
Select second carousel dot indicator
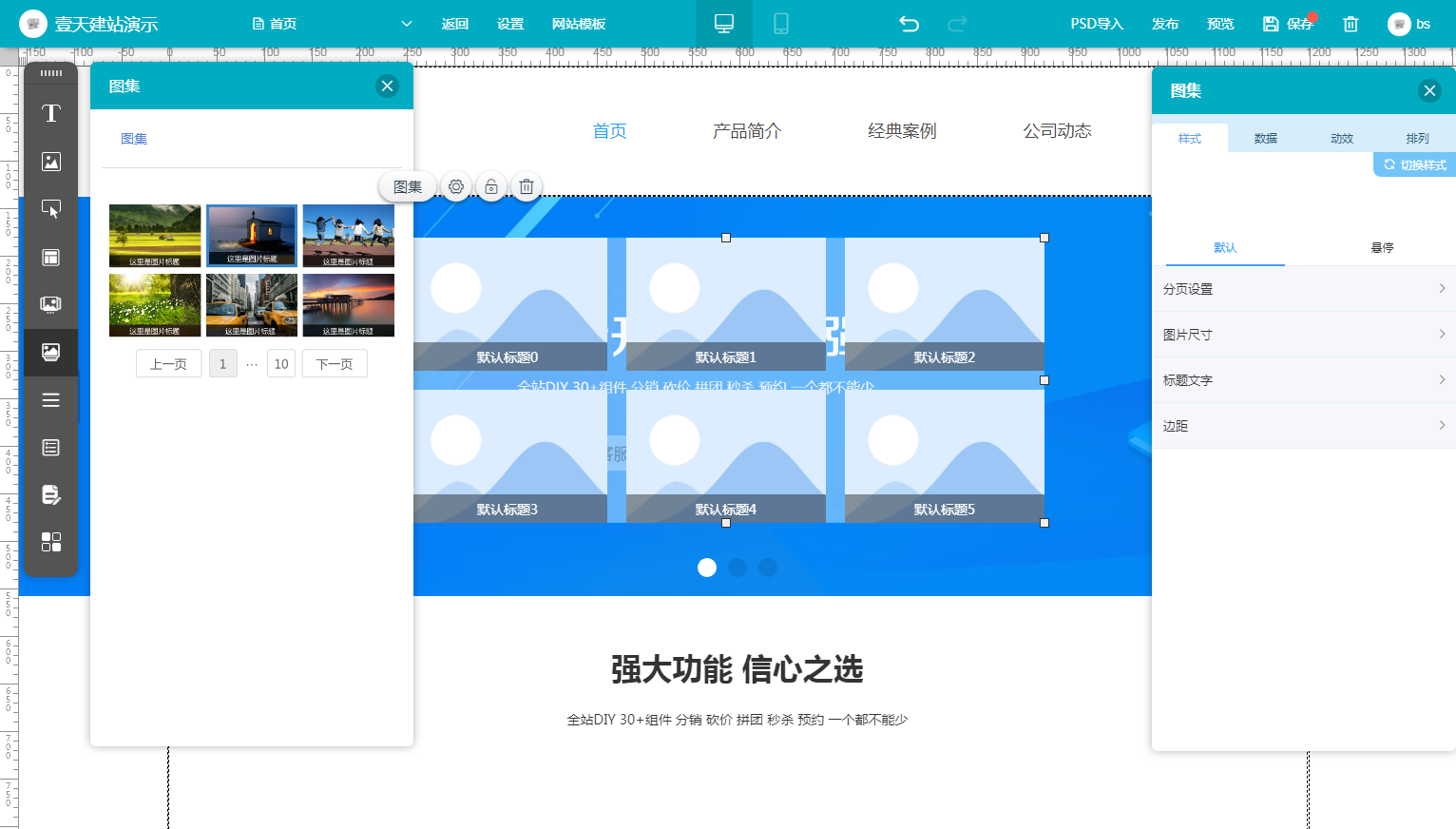click(x=738, y=568)
